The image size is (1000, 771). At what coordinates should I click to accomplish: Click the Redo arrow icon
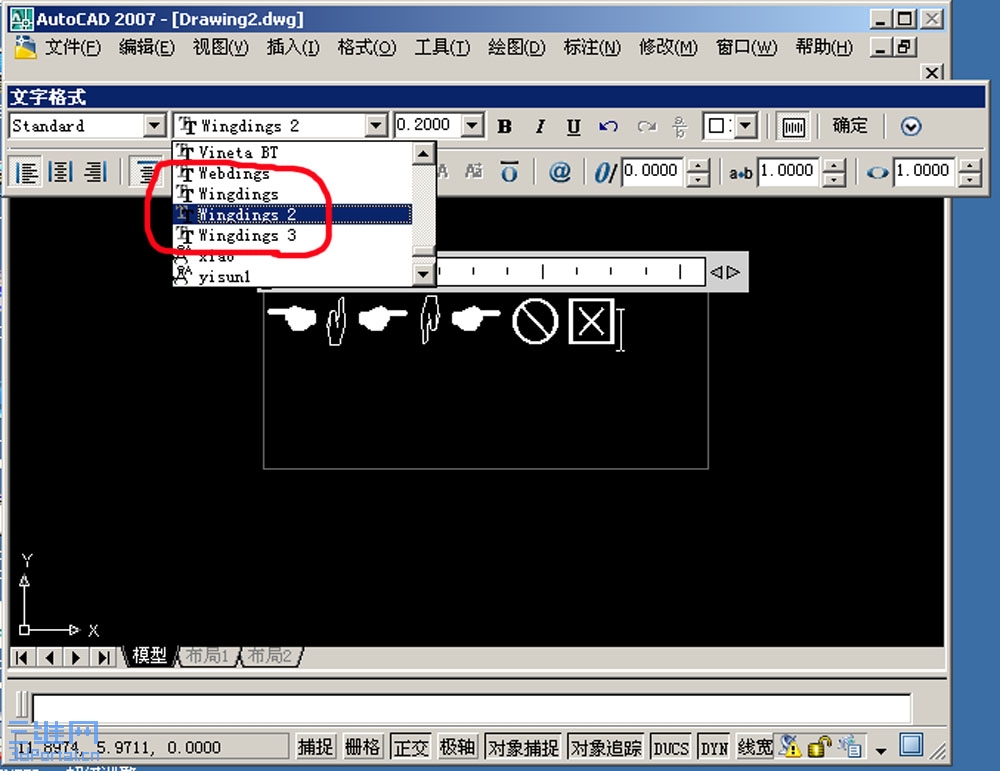(647, 126)
